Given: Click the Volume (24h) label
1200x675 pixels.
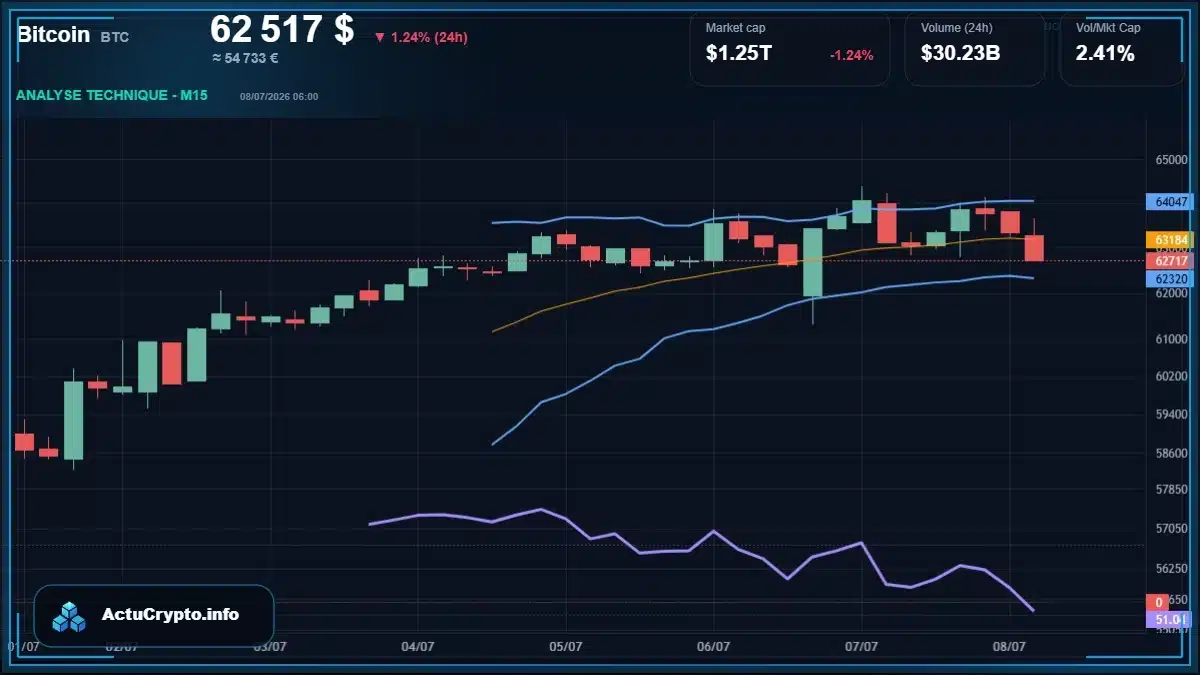Looking at the screenshot, I should tap(956, 28).
